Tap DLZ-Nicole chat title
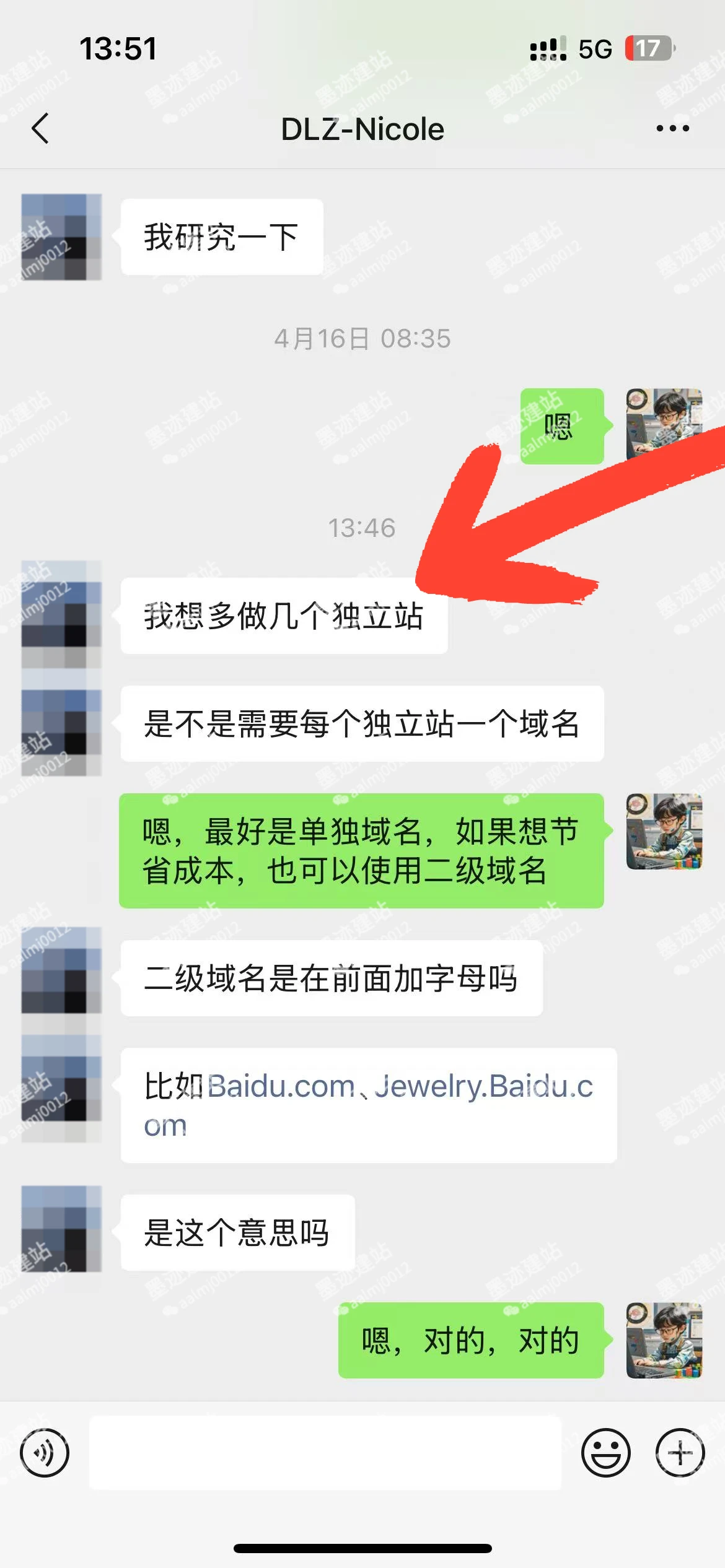 coord(362,129)
